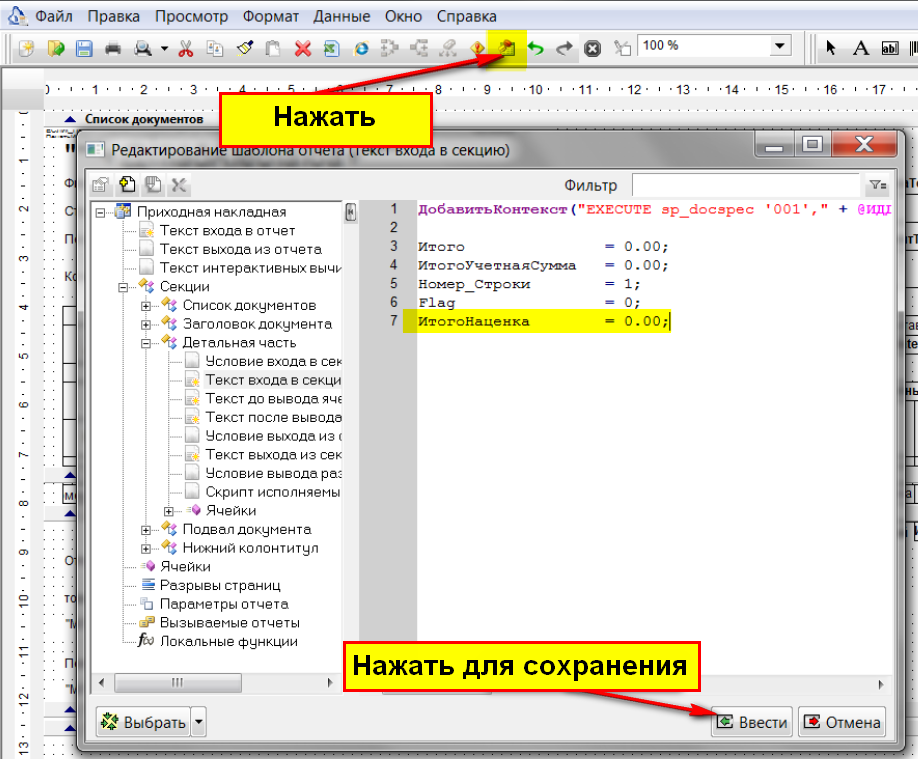Collapse the Приходная накладная root node

pyautogui.click(x=101, y=213)
